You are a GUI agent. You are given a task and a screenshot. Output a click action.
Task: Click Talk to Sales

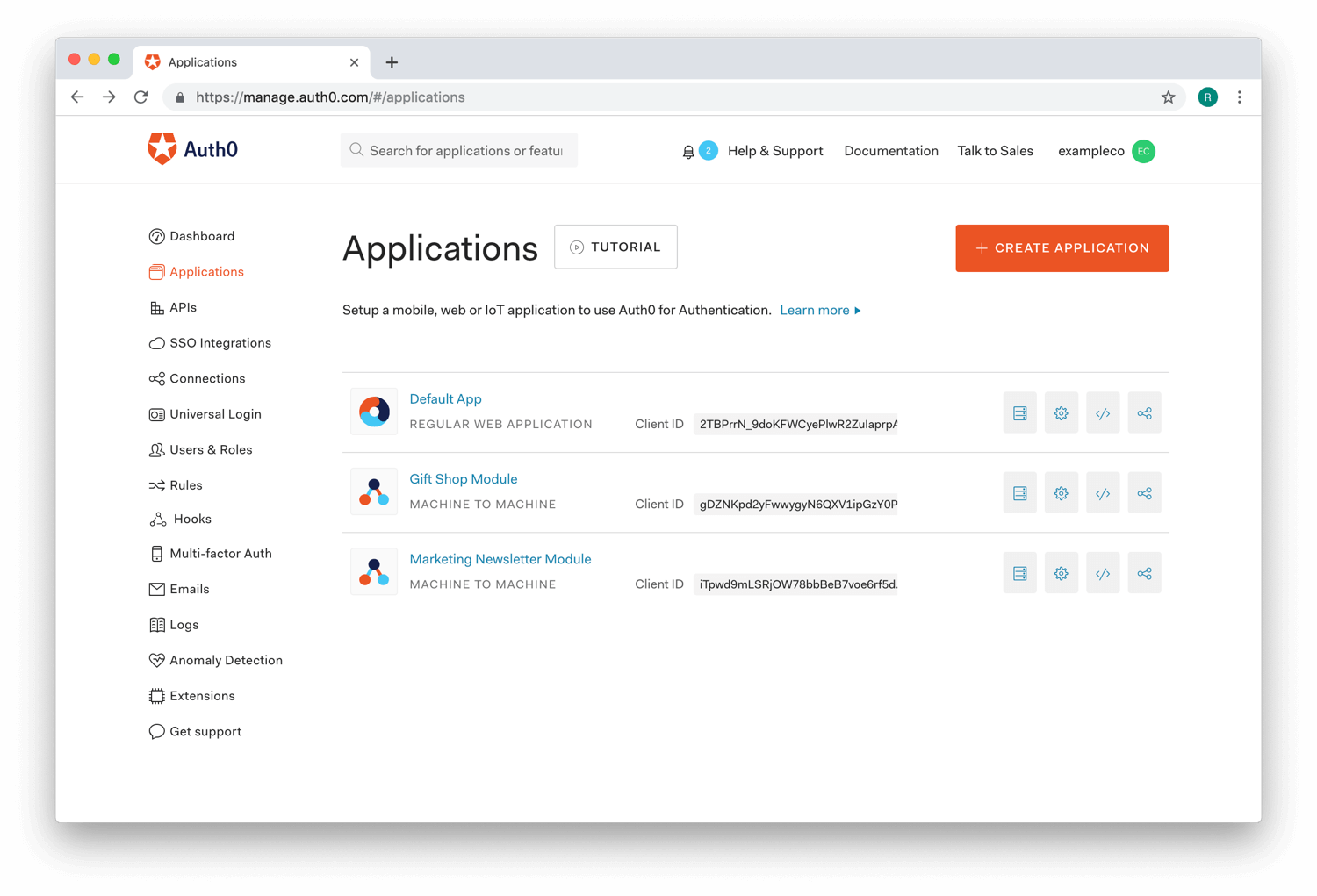tap(995, 151)
